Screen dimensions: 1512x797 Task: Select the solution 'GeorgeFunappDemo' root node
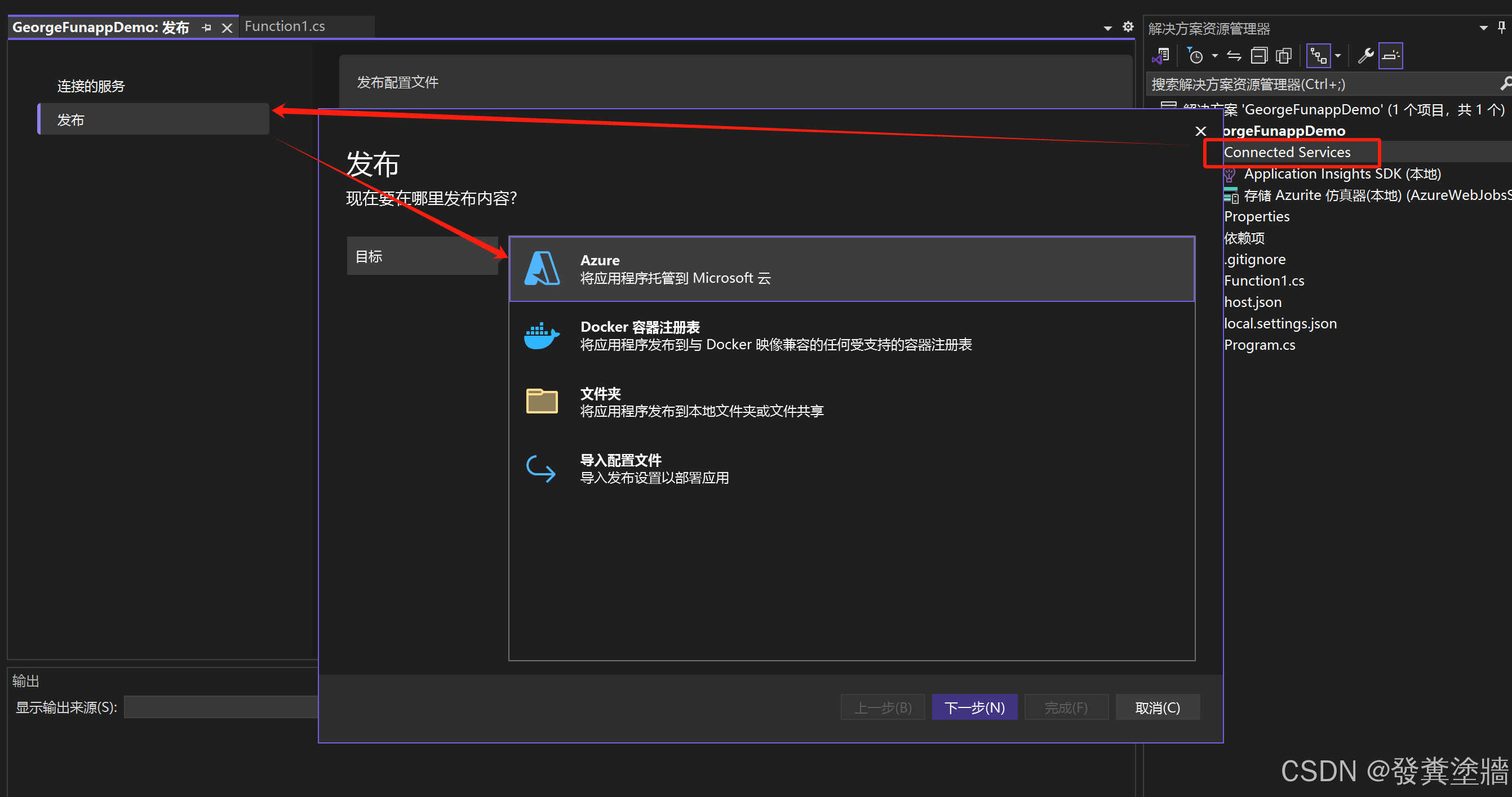click(x=1344, y=110)
